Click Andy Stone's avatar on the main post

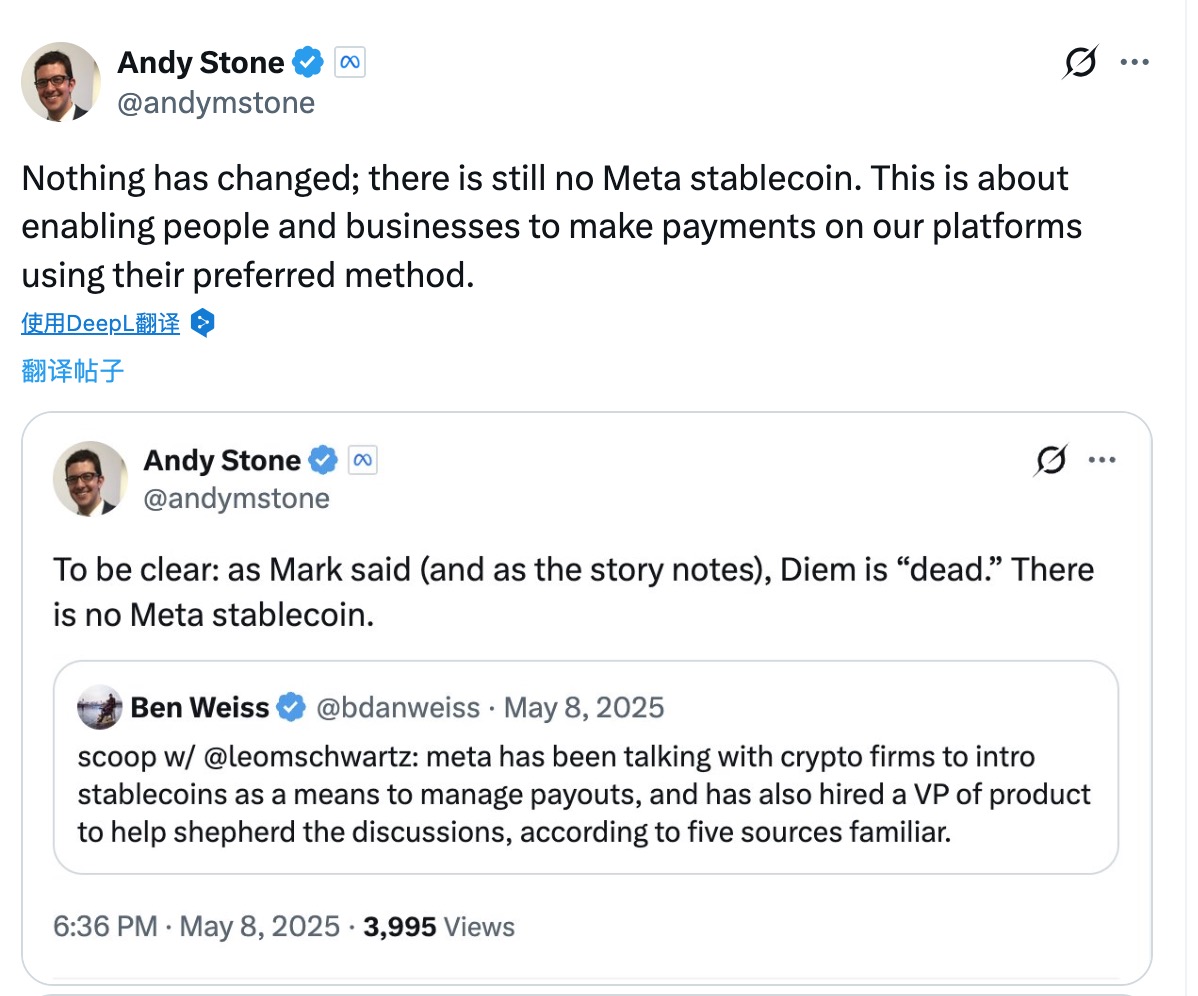(x=61, y=82)
